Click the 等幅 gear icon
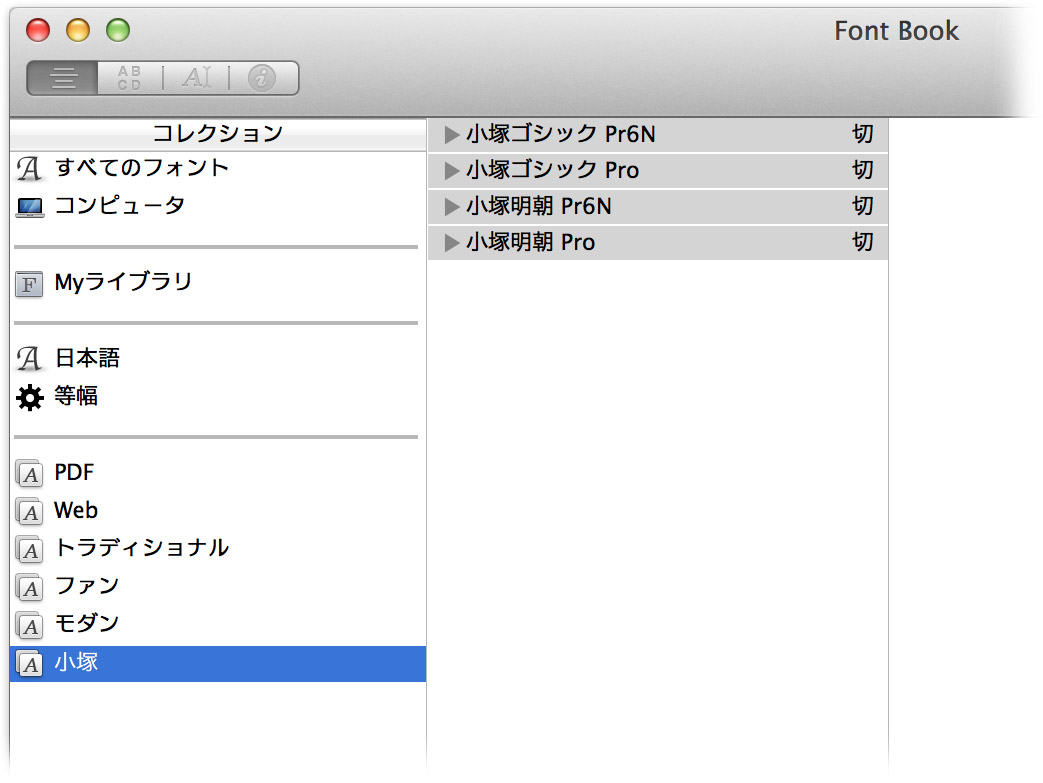Screen dimensions: 1043x783 point(30,397)
